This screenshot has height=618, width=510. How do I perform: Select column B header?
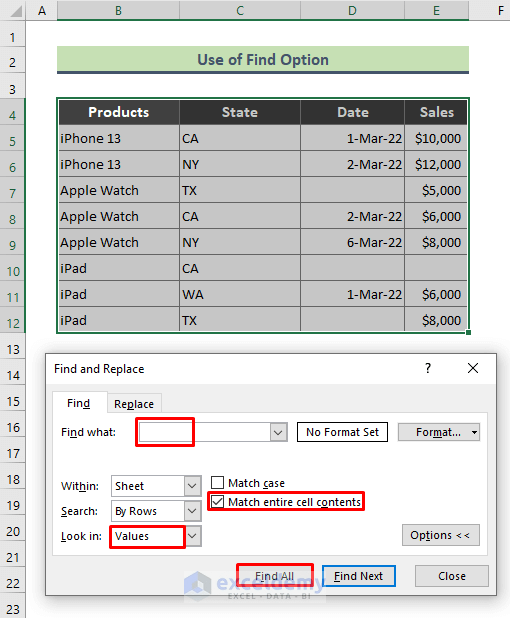[118, 10]
